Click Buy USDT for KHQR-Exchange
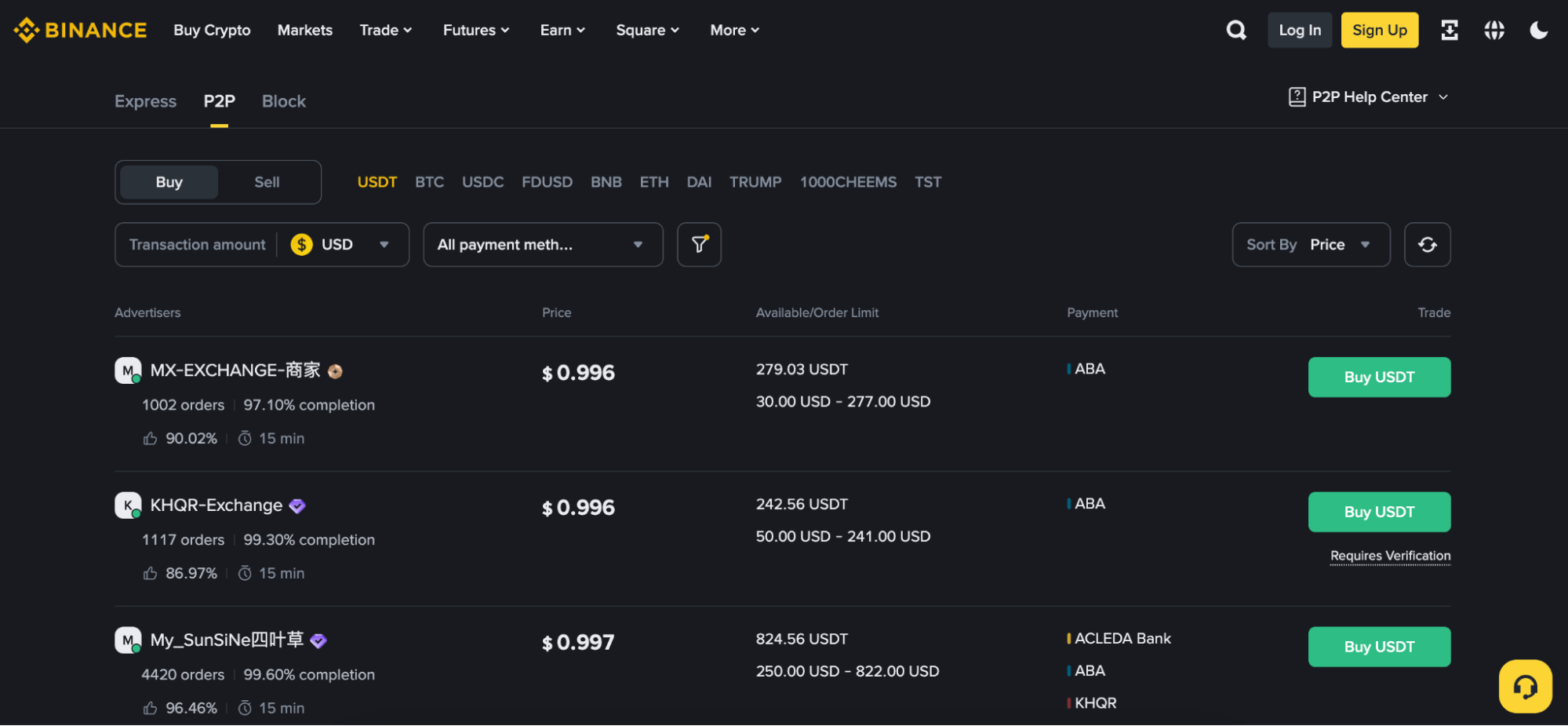 pos(1379,513)
